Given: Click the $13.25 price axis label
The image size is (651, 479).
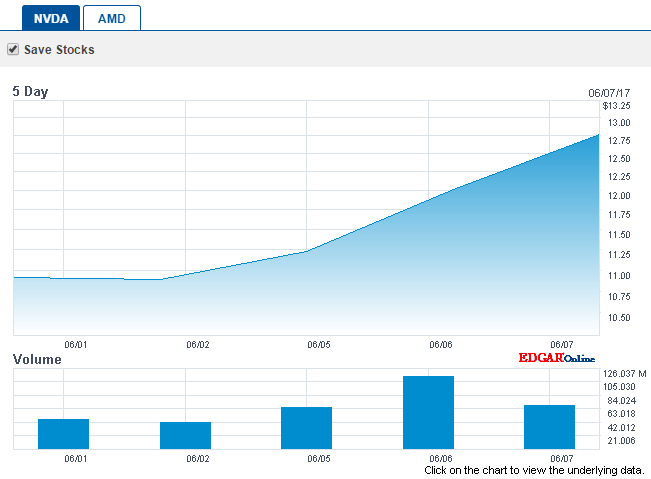Looking at the screenshot, I should (616, 105).
